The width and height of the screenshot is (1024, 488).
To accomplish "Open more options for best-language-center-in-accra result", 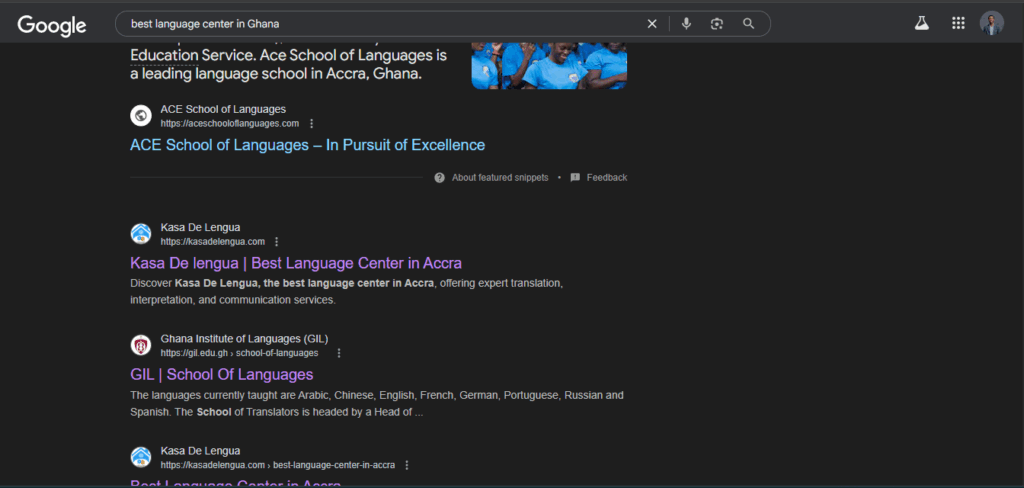I will coord(407,465).
